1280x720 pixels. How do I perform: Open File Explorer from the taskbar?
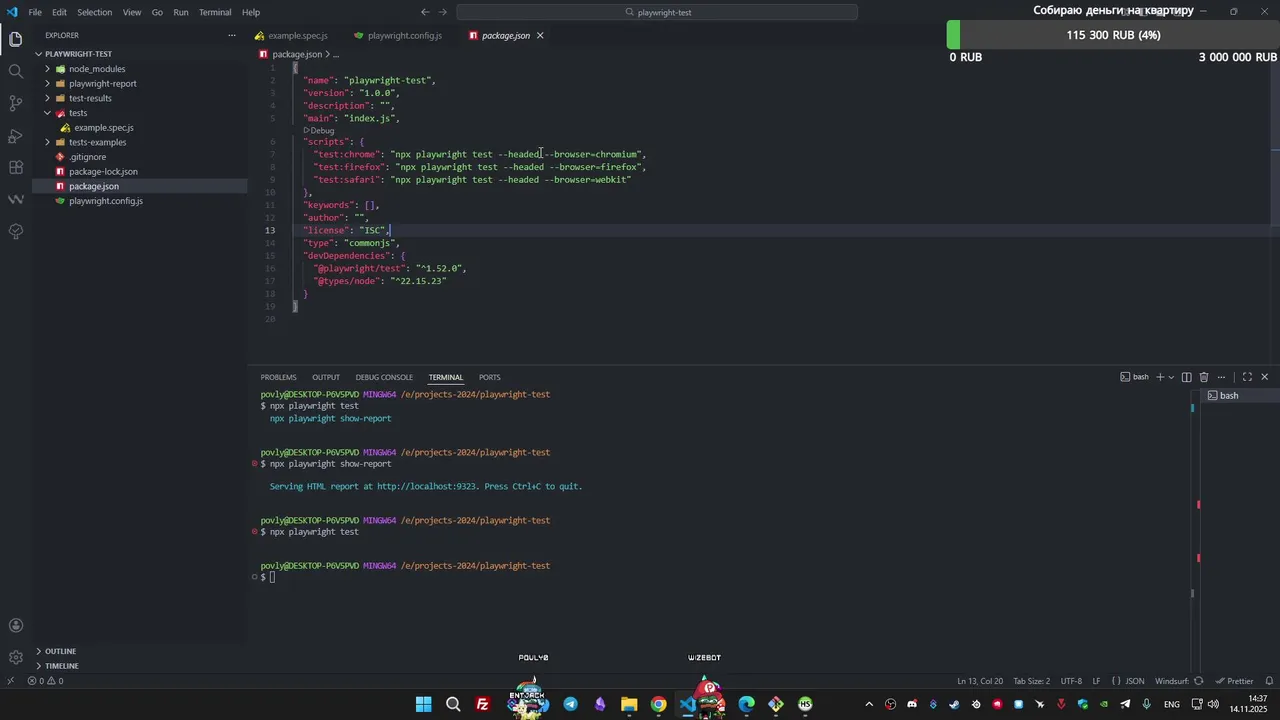(x=629, y=704)
